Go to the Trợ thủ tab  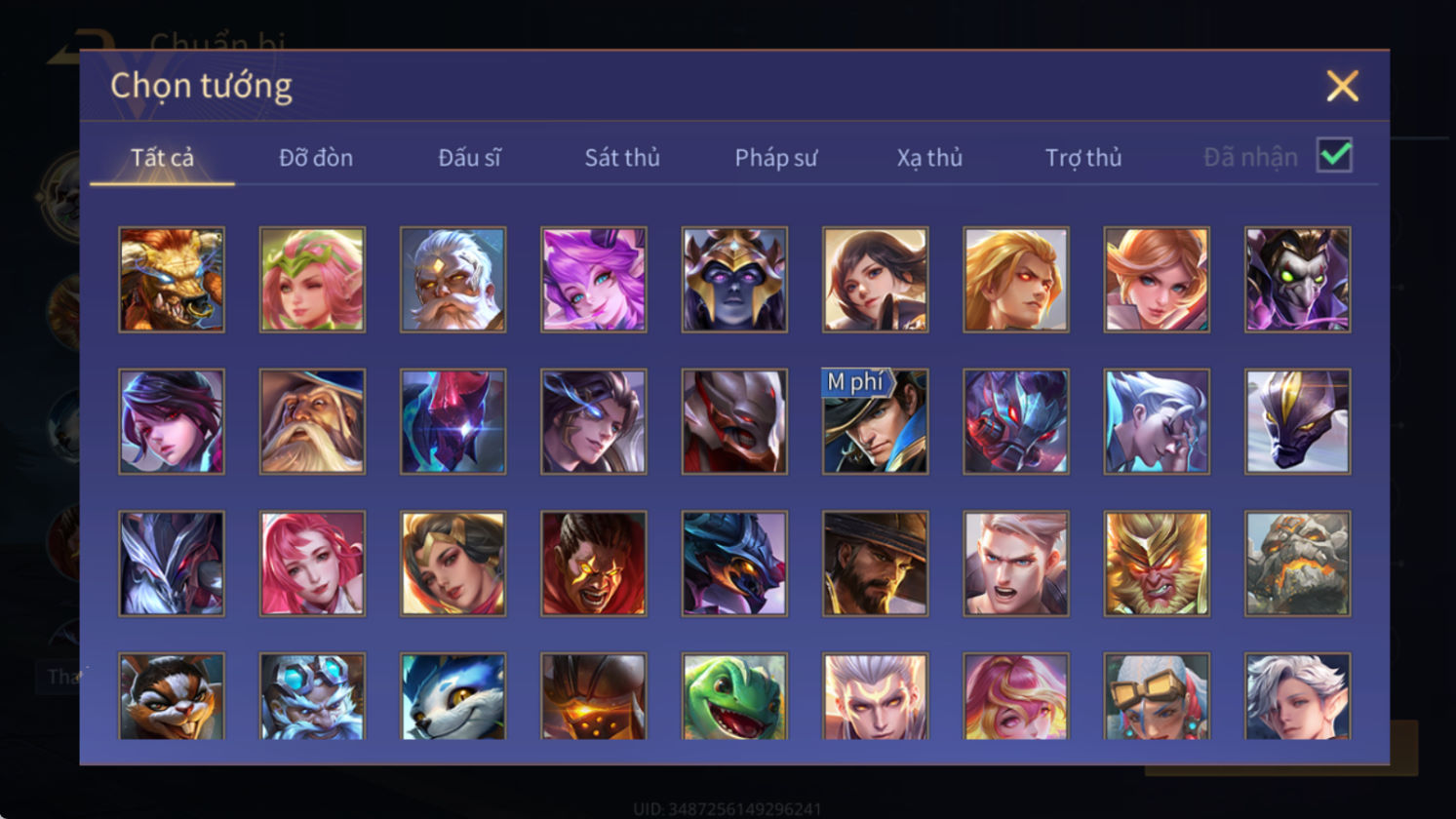pyautogui.click(x=1083, y=157)
